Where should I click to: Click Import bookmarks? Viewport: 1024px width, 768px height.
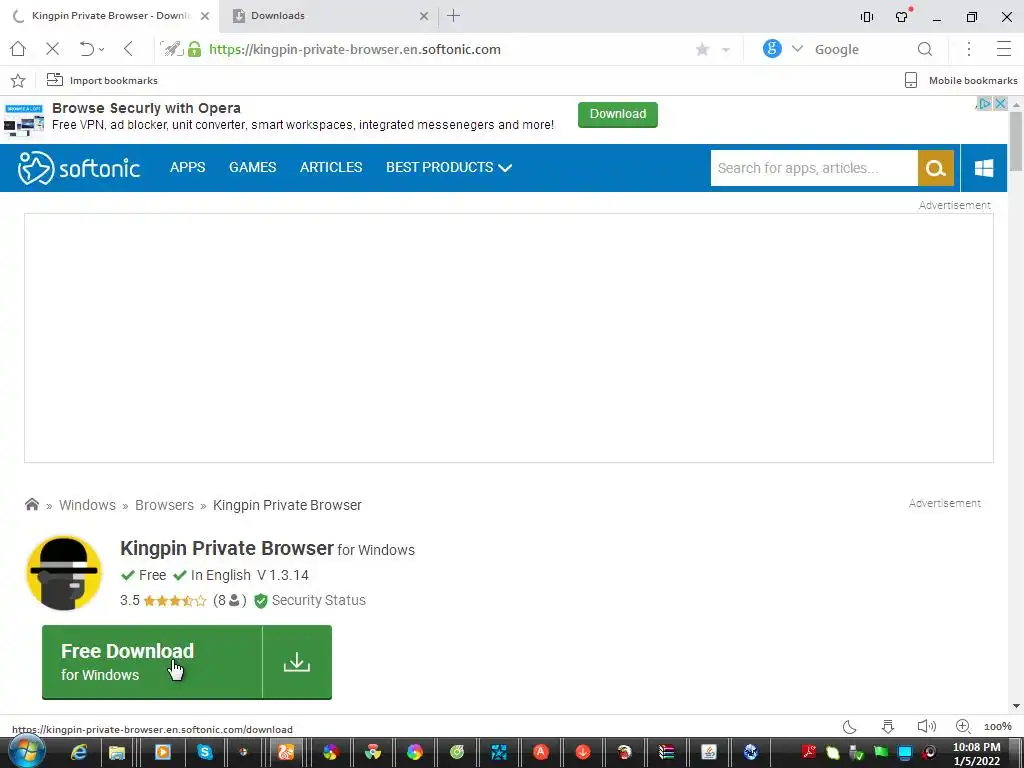(x=102, y=80)
